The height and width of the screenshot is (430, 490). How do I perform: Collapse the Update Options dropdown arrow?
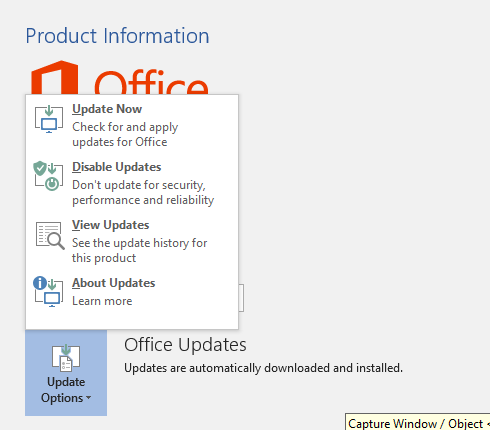tap(88, 398)
